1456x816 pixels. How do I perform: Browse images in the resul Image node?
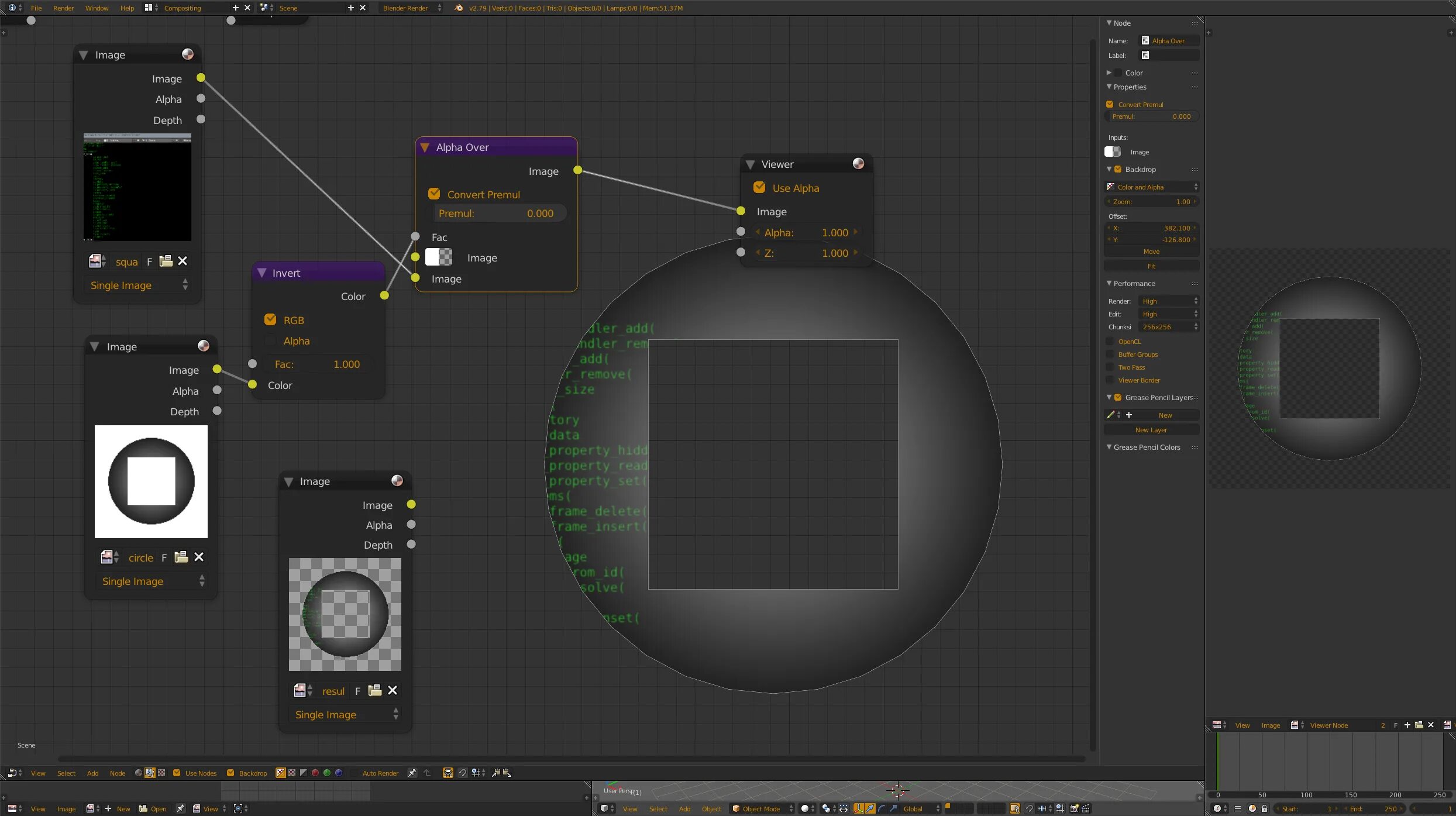click(x=302, y=691)
